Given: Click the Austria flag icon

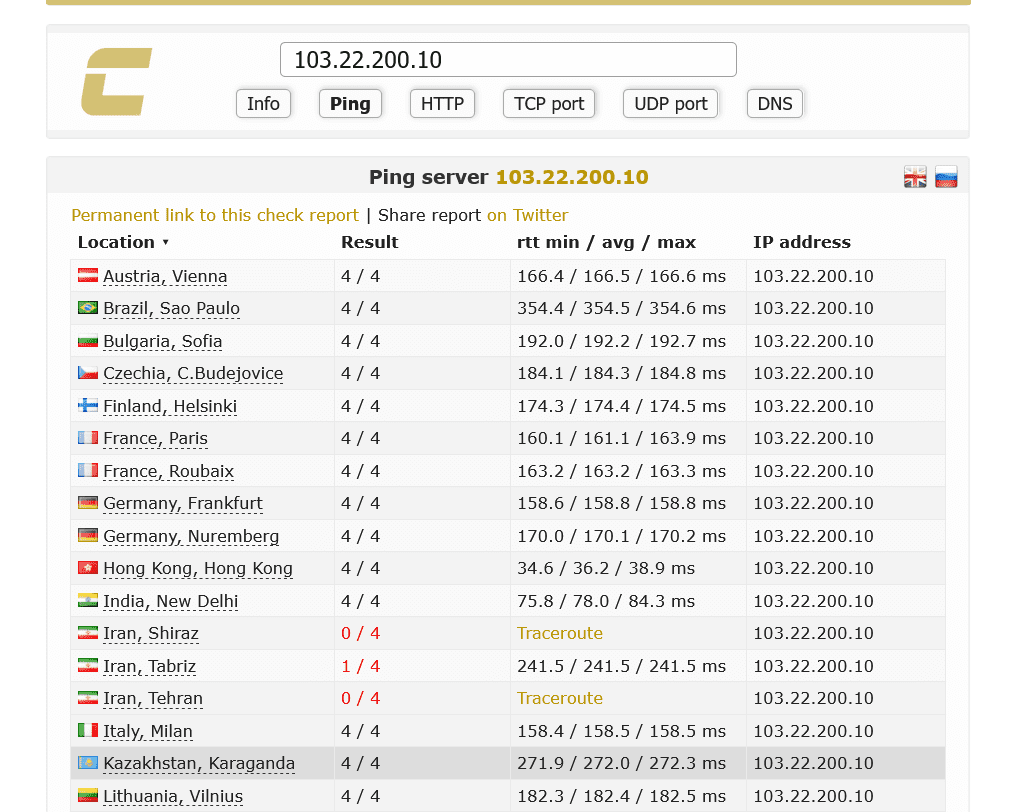Looking at the screenshot, I should 88,276.
